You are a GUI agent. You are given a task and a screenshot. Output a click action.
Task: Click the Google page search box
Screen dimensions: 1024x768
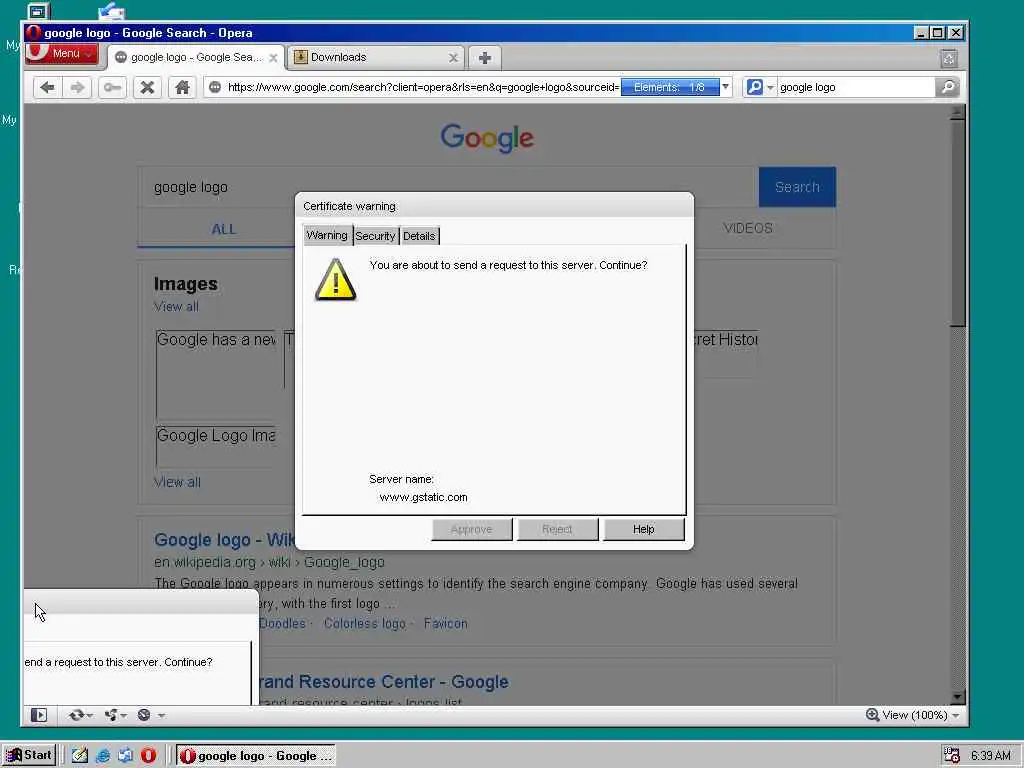[448, 187]
